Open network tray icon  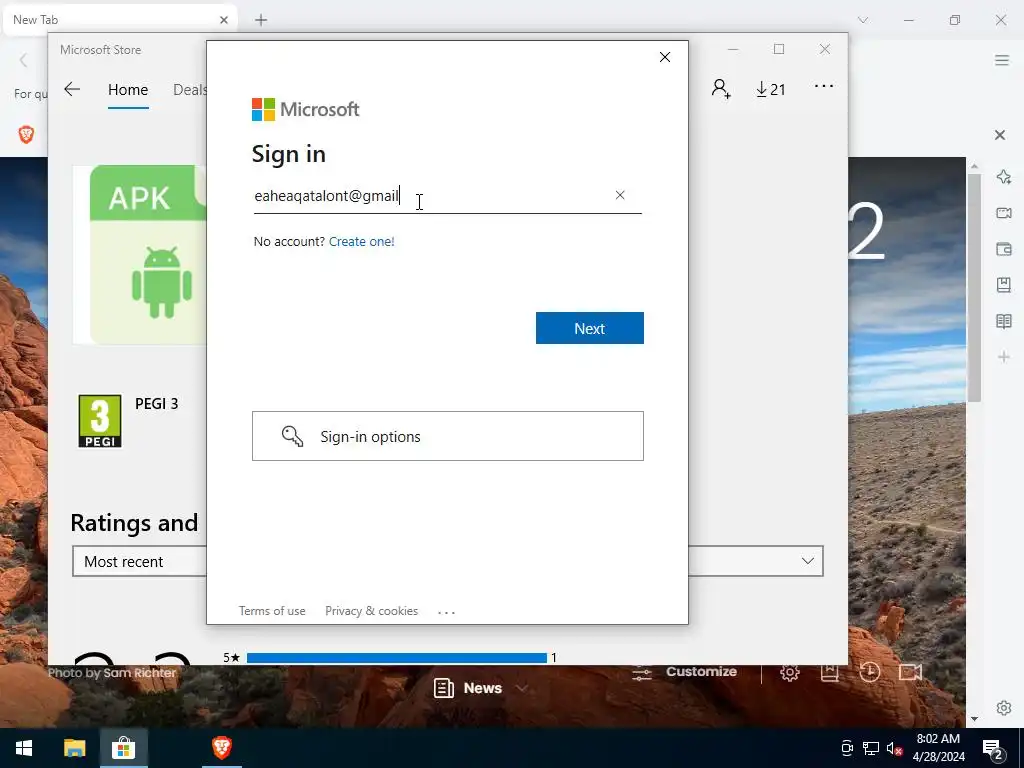pos(871,748)
